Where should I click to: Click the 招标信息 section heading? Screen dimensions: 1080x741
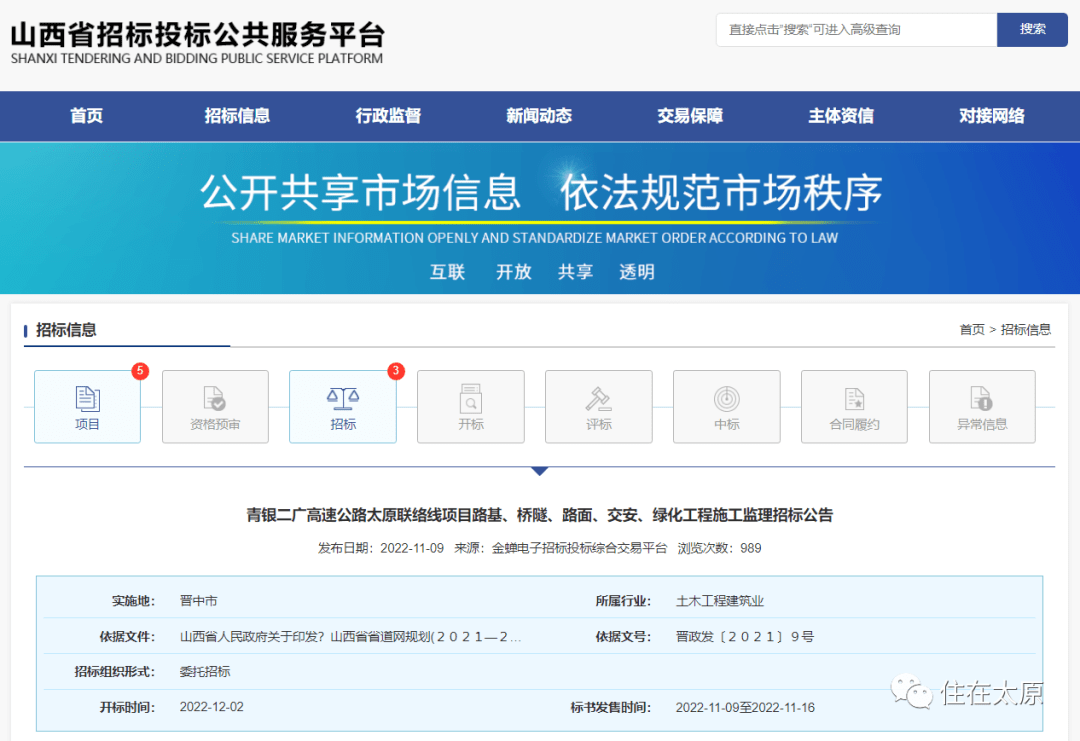[66, 330]
